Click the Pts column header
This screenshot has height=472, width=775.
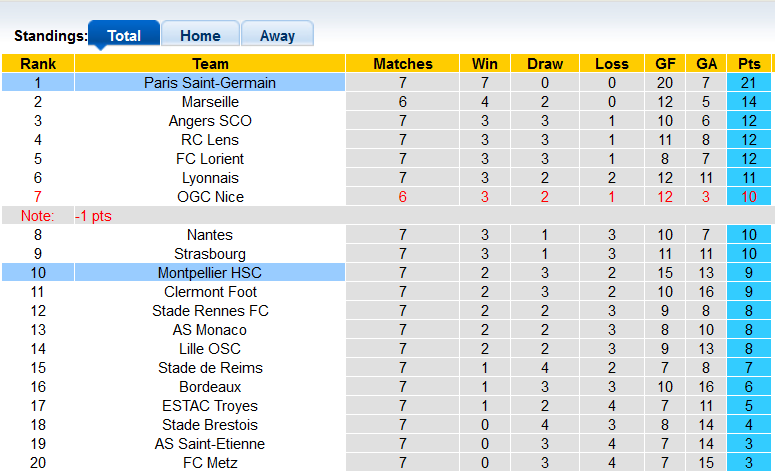[x=749, y=64]
